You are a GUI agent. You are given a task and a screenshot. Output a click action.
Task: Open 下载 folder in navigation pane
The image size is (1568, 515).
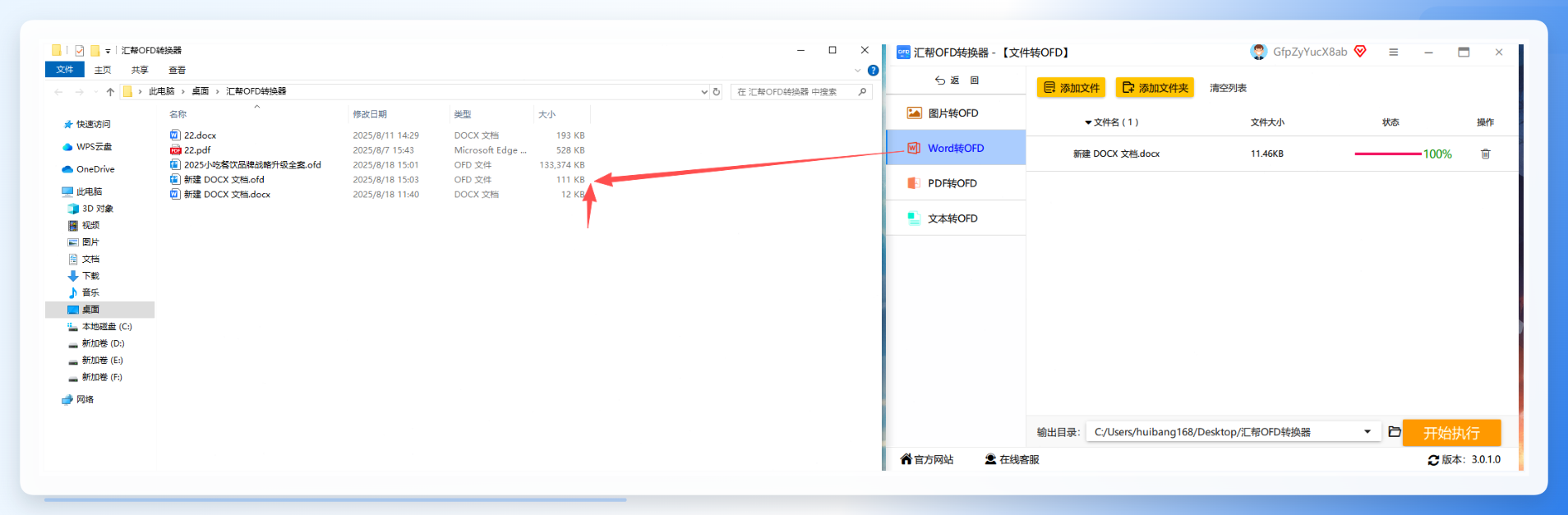(90, 276)
